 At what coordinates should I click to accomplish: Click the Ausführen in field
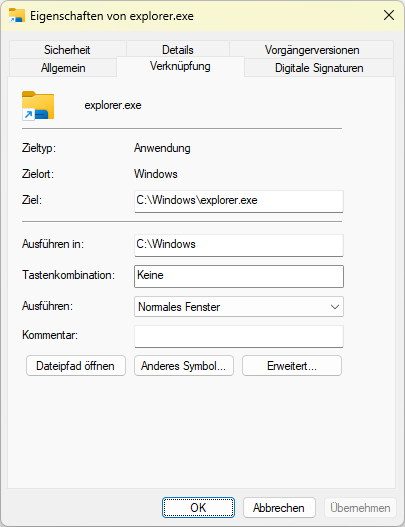coord(239,245)
